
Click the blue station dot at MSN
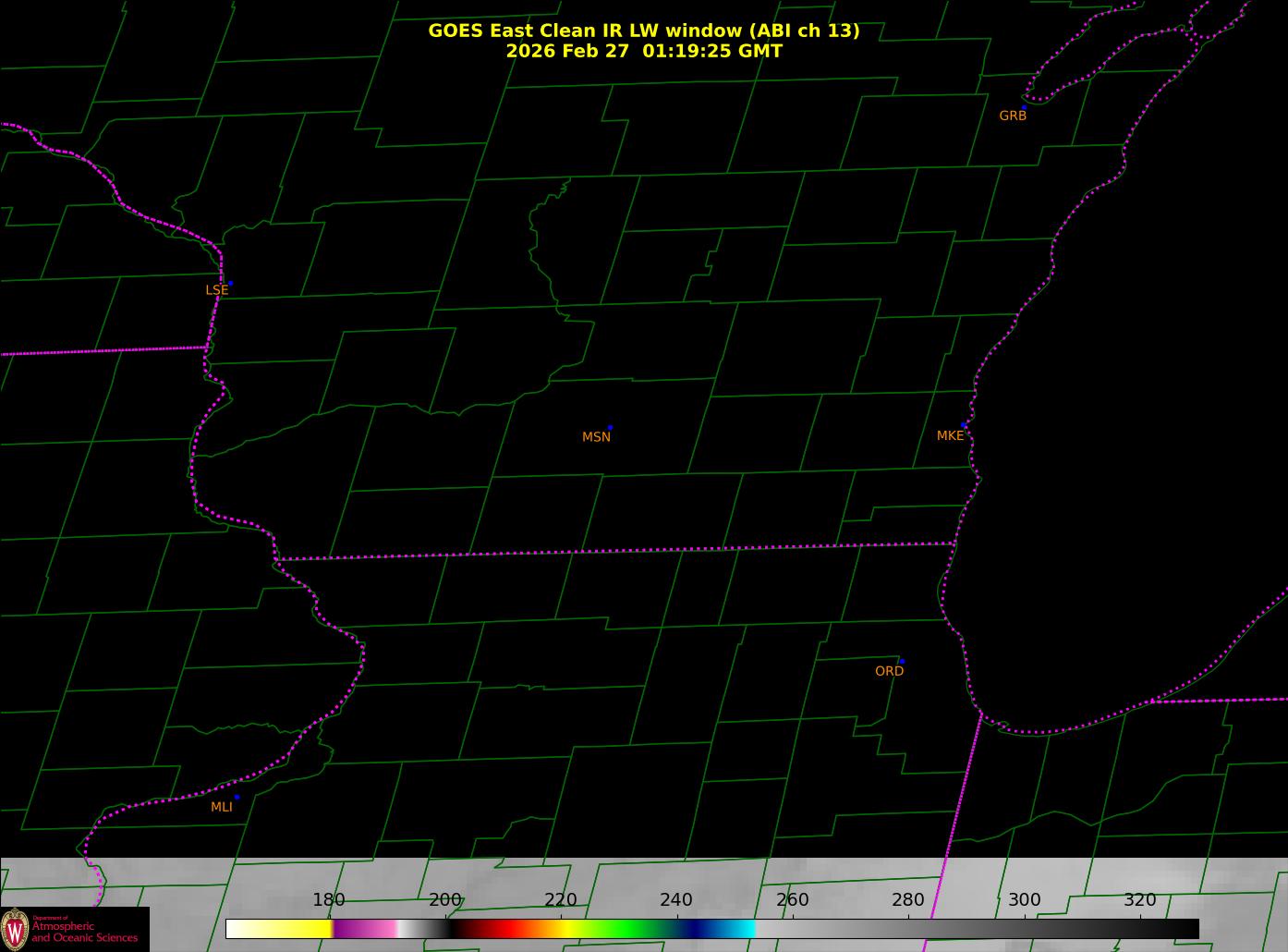click(x=610, y=428)
